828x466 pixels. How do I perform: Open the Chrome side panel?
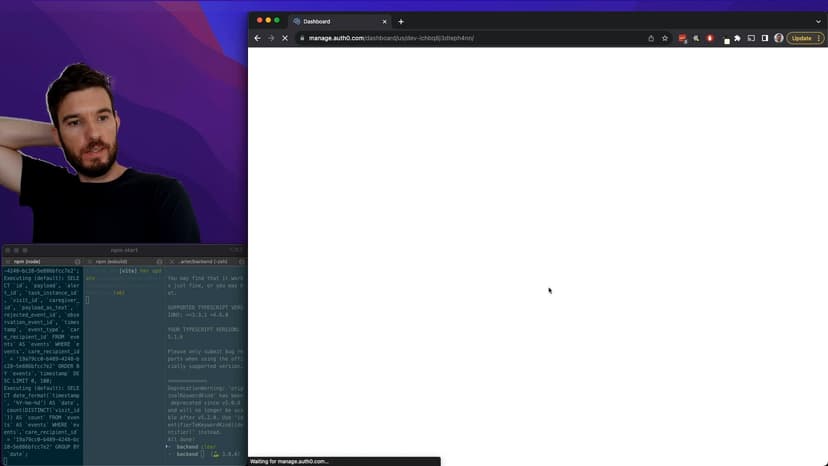point(765,38)
